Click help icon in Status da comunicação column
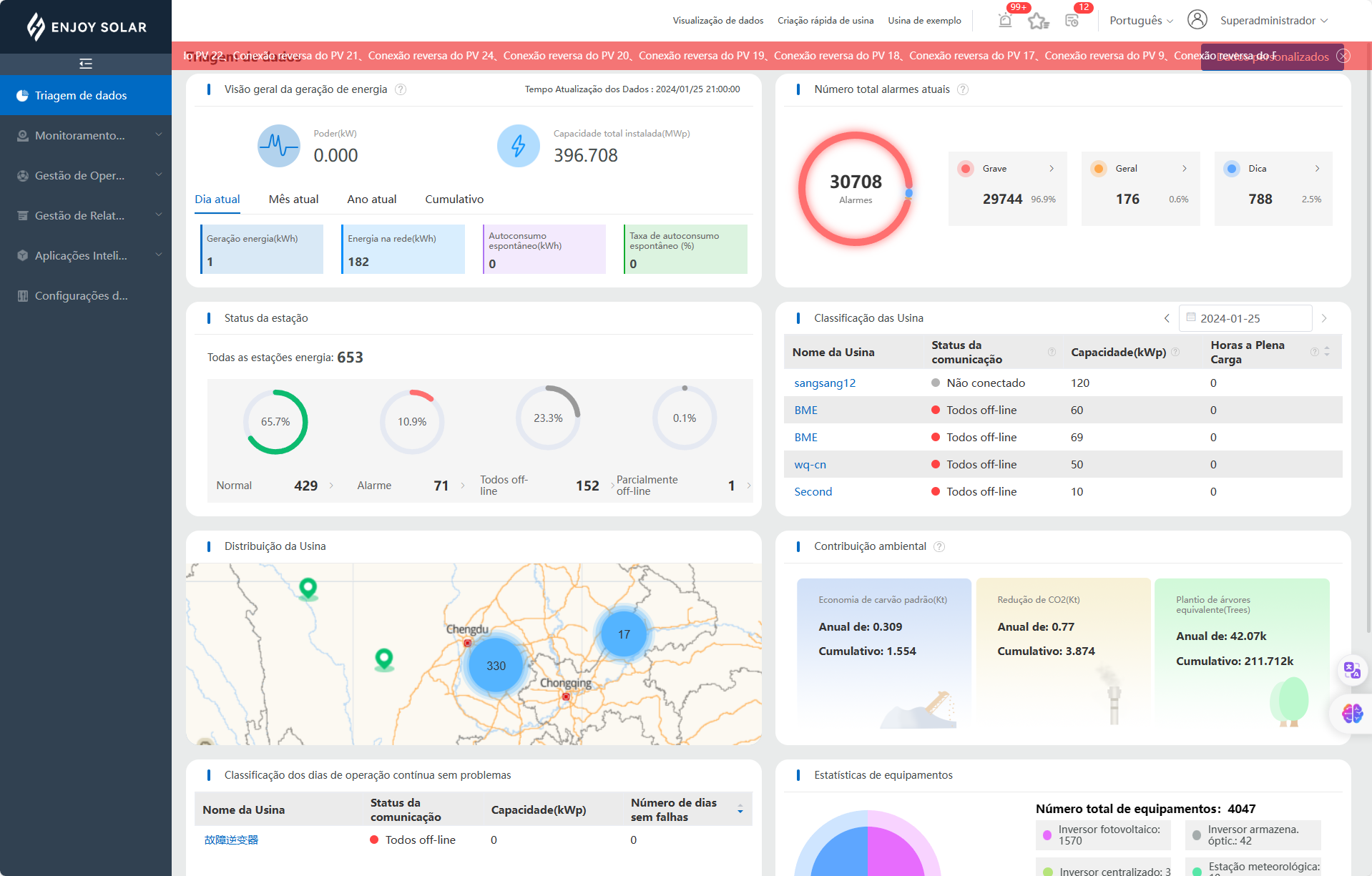Viewport: 1372px width, 876px height. click(x=1052, y=352)
